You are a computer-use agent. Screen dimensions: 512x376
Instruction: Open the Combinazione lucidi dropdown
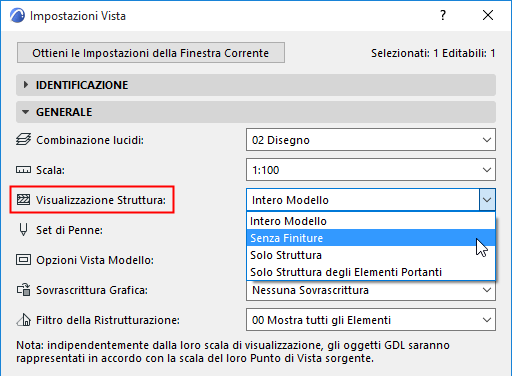pos(371,140)
